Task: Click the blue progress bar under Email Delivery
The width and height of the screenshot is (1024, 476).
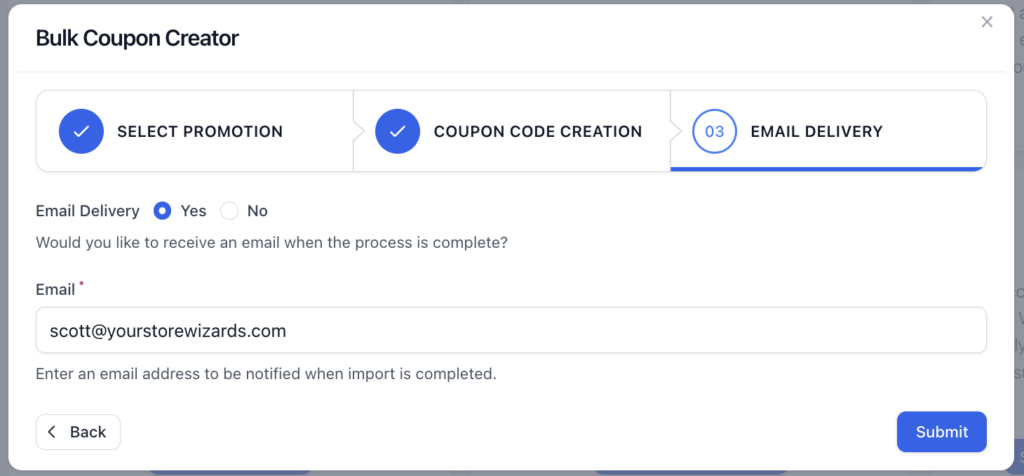Action: (828, 169)
